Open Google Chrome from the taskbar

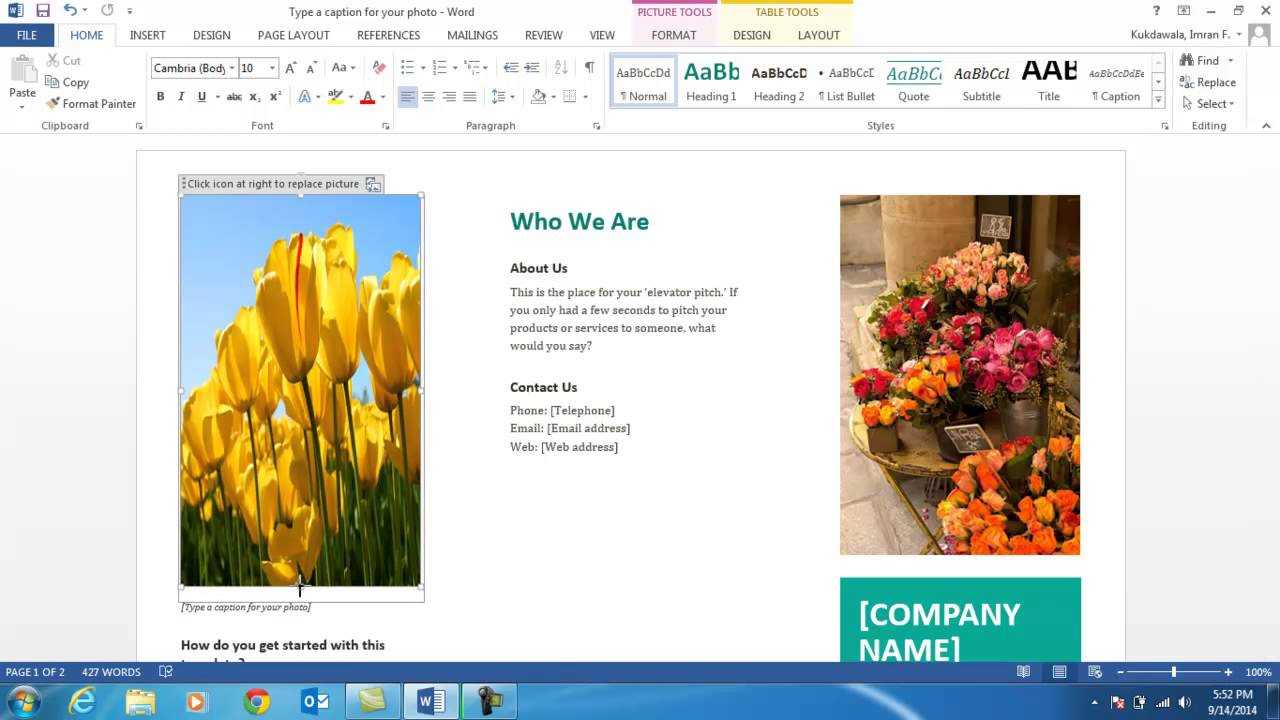coord(257,702)
